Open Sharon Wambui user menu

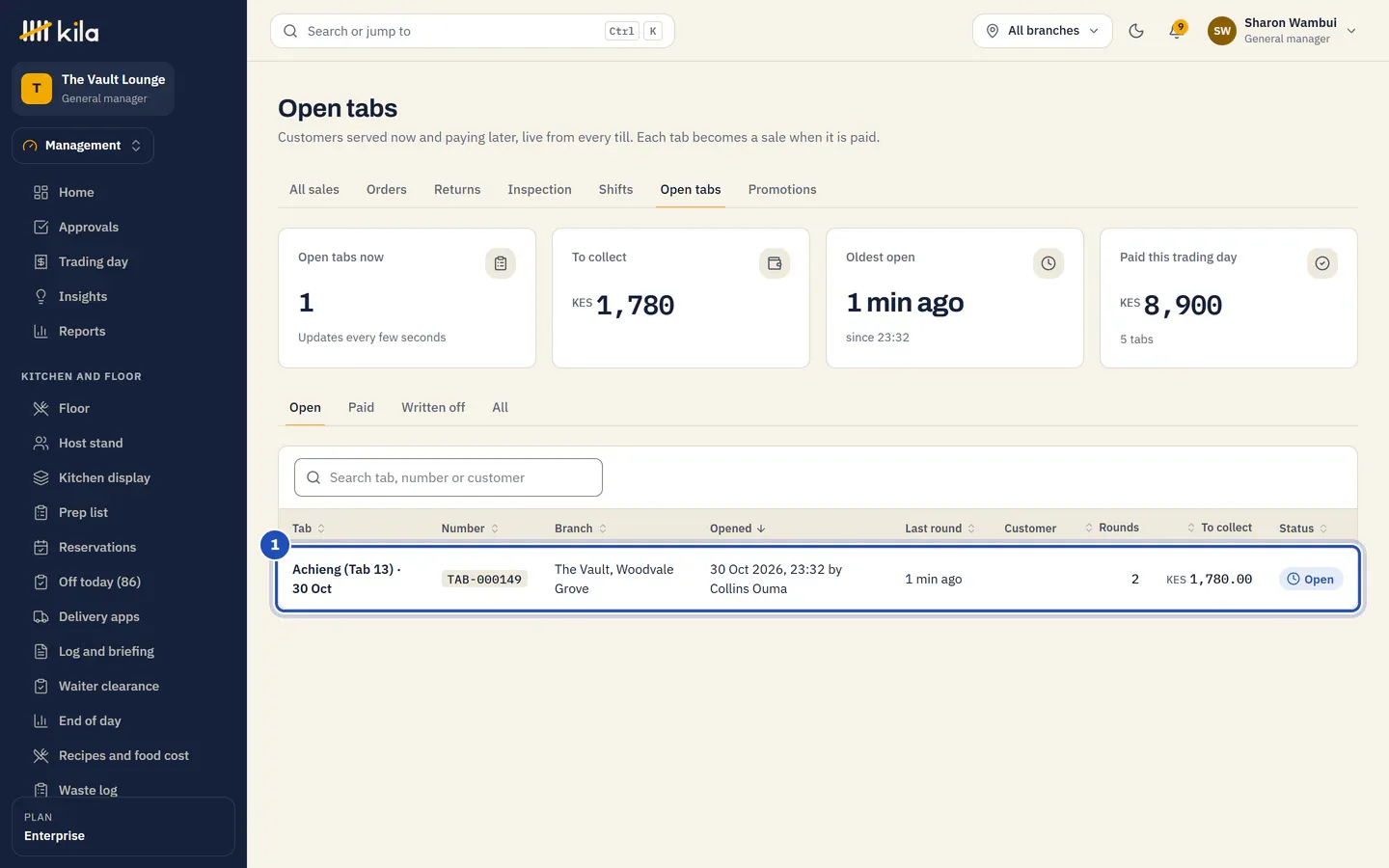click(1282, 31)
